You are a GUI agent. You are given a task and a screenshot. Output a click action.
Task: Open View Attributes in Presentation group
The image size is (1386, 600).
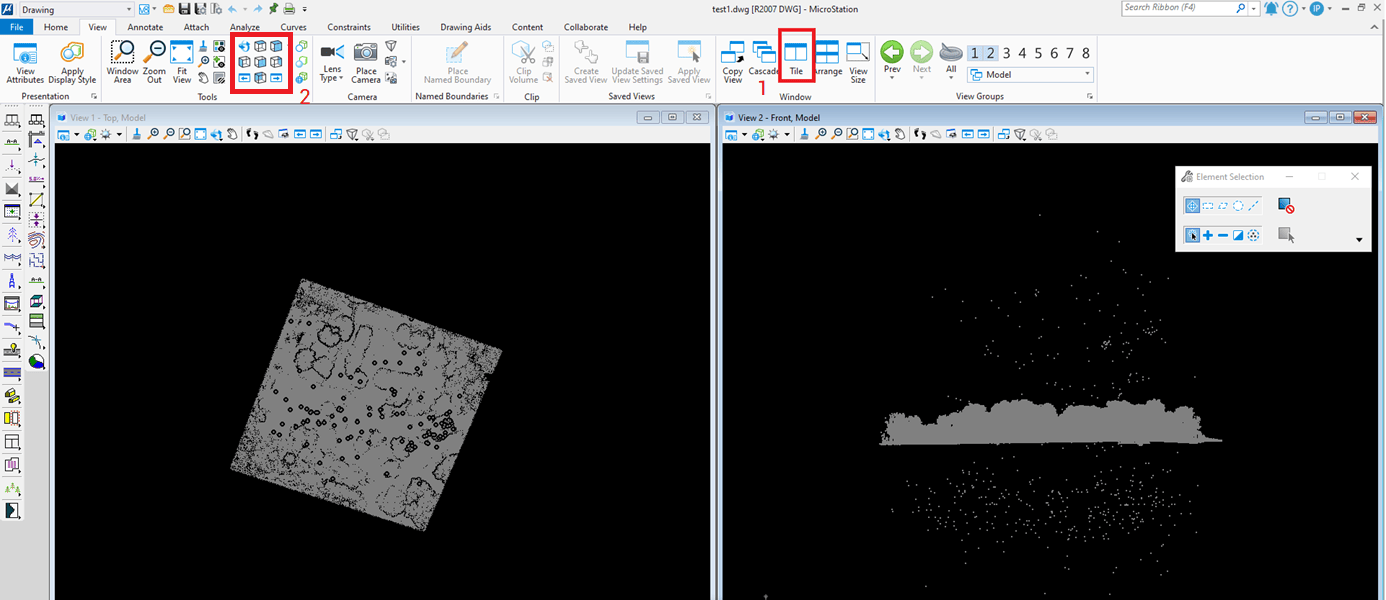25,62
